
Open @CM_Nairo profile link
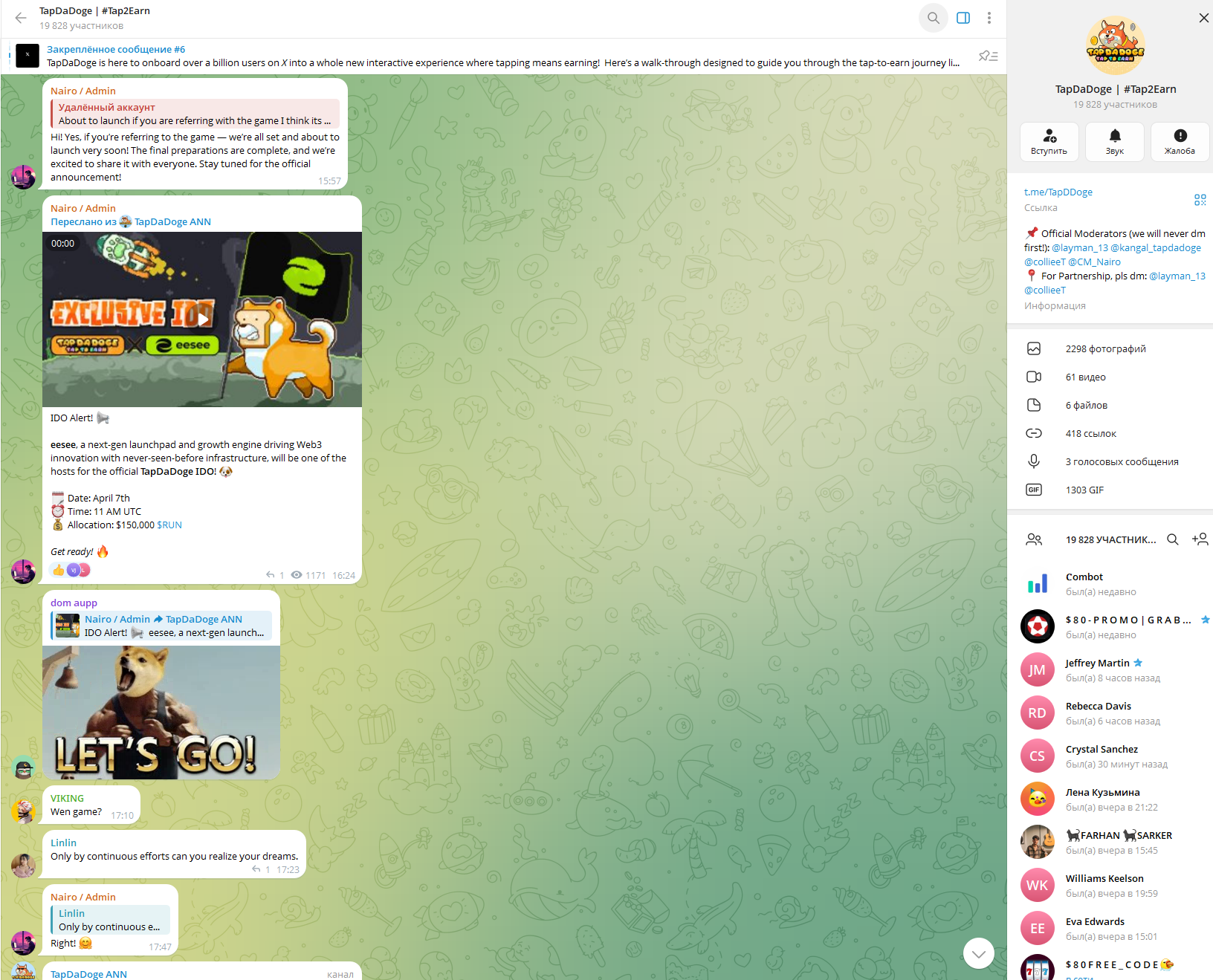[x=1094, y=262]
